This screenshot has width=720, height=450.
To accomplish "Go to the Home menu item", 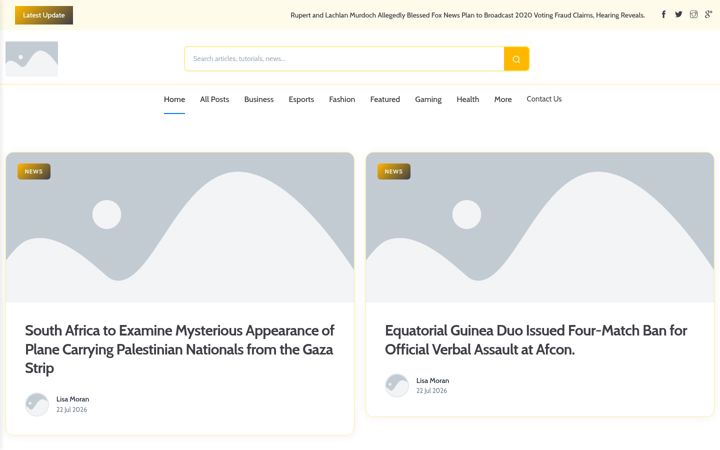I will click(174, 99).
